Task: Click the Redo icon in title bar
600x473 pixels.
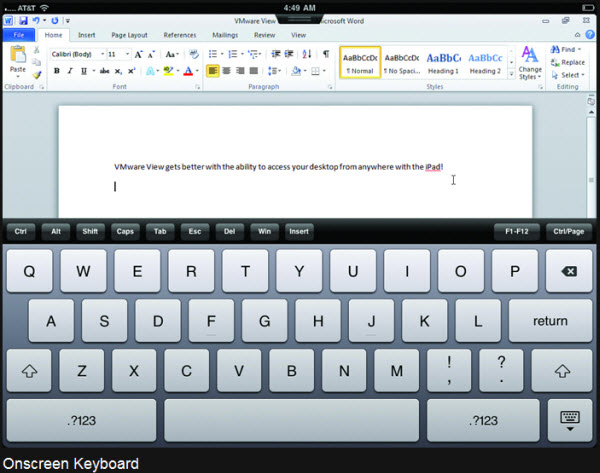Action: (55, 20)
